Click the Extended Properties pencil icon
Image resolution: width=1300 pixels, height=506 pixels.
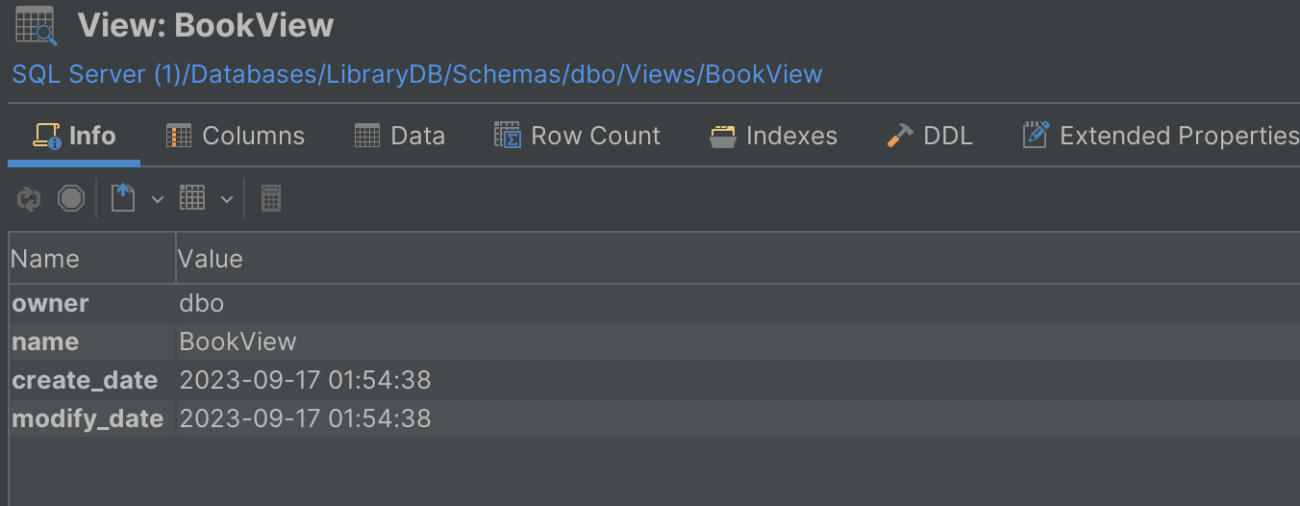point(1035,135)
